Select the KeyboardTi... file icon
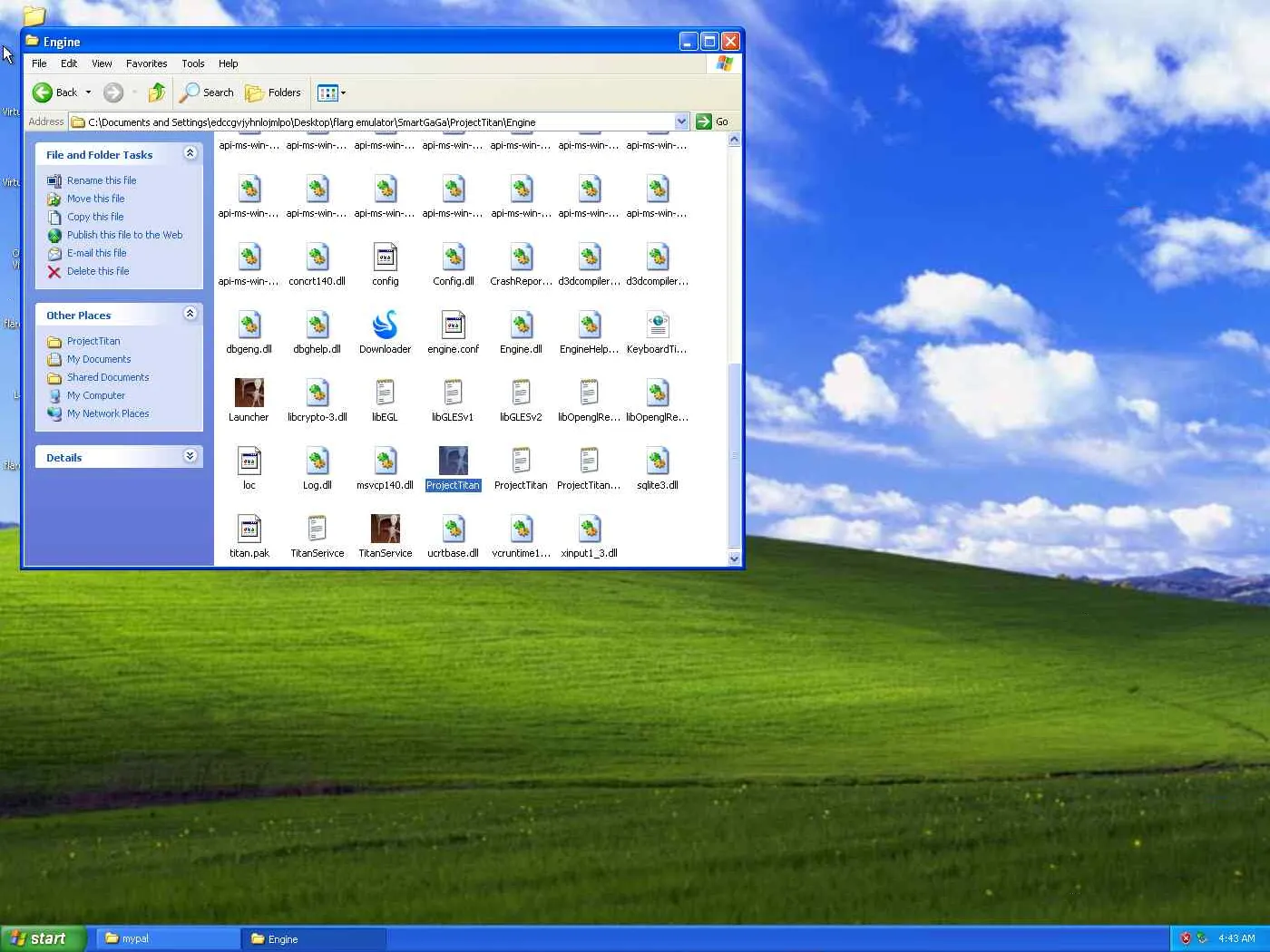The height and width of the screenshot is (952, 1270). tap(657, 325)
